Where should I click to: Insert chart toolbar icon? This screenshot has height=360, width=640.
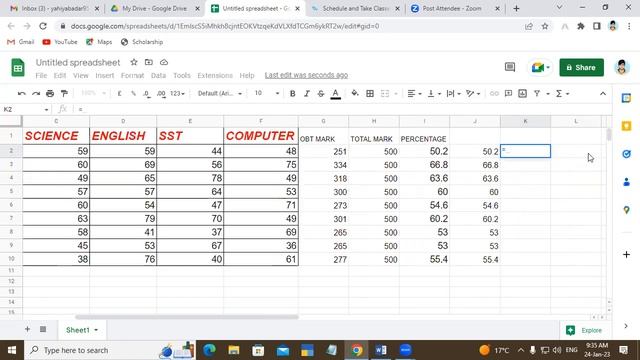click(522, 93)
